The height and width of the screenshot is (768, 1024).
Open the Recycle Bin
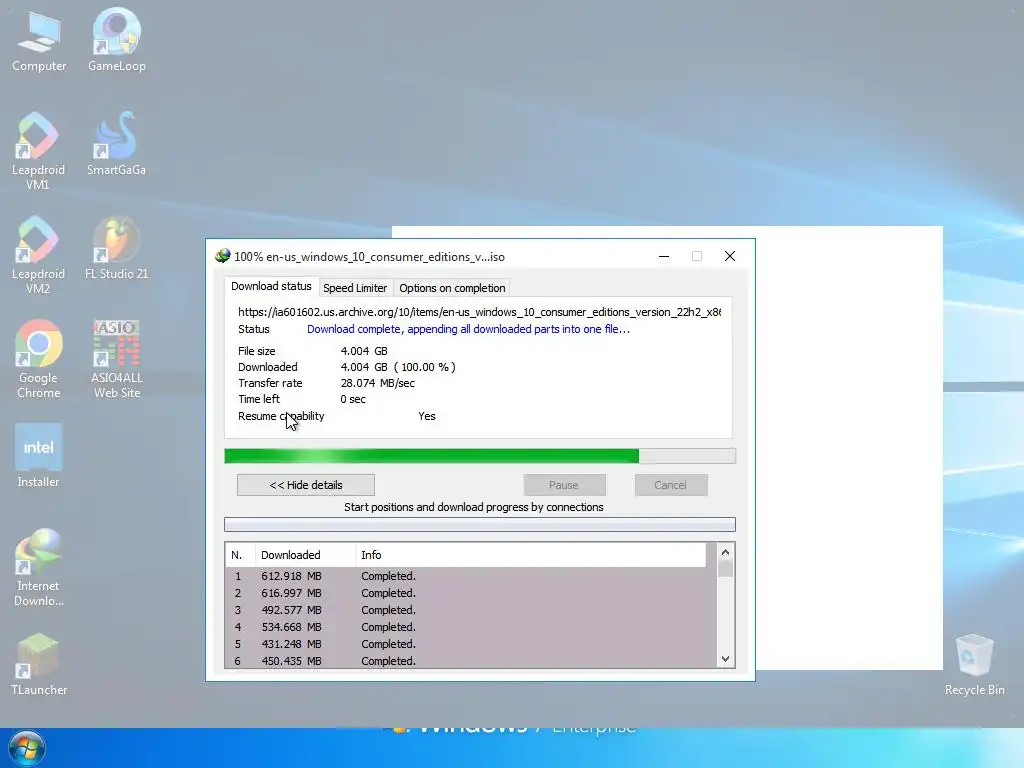click(974, 664)
